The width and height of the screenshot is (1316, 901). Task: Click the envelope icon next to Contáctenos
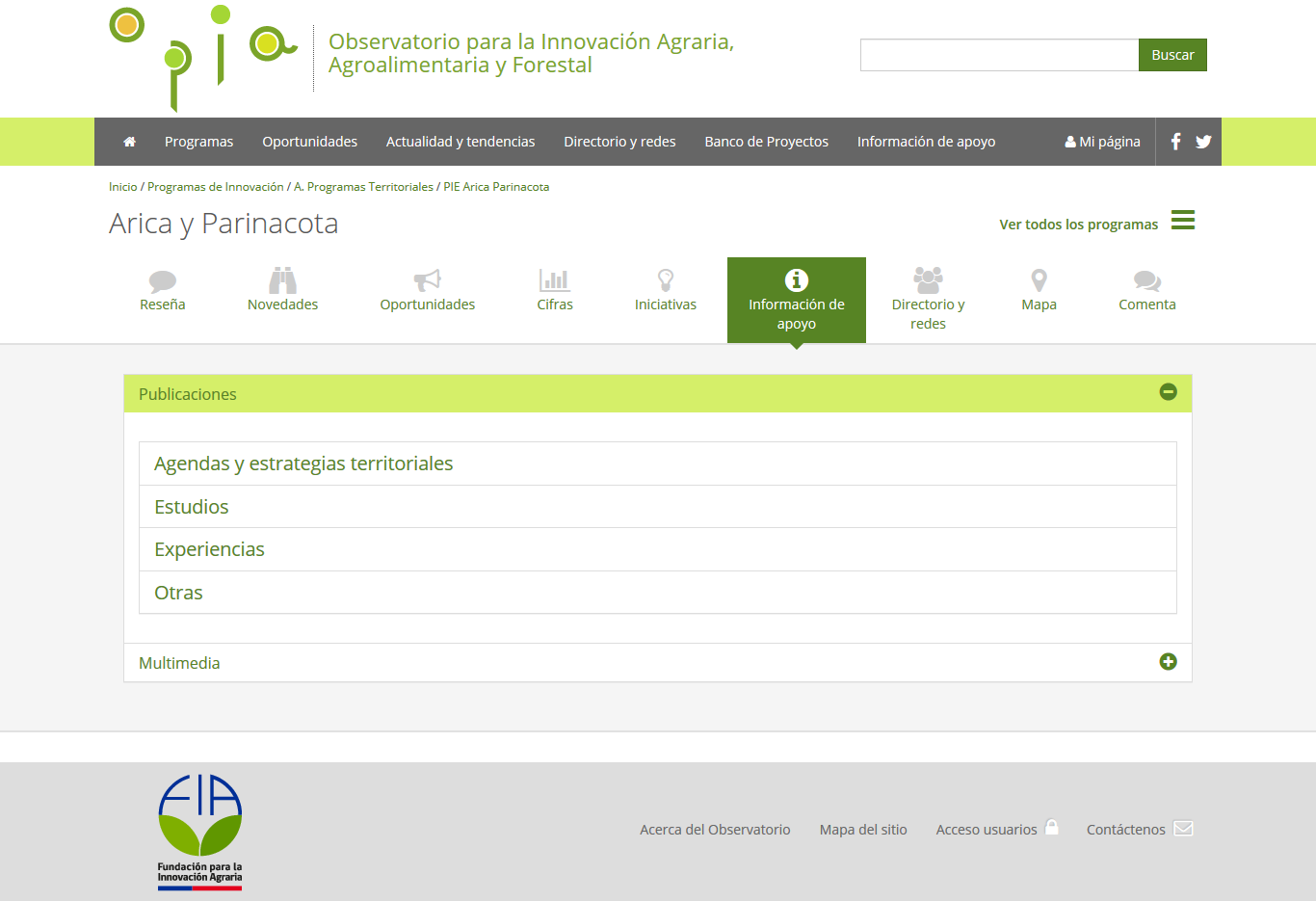pos(1183,828)
